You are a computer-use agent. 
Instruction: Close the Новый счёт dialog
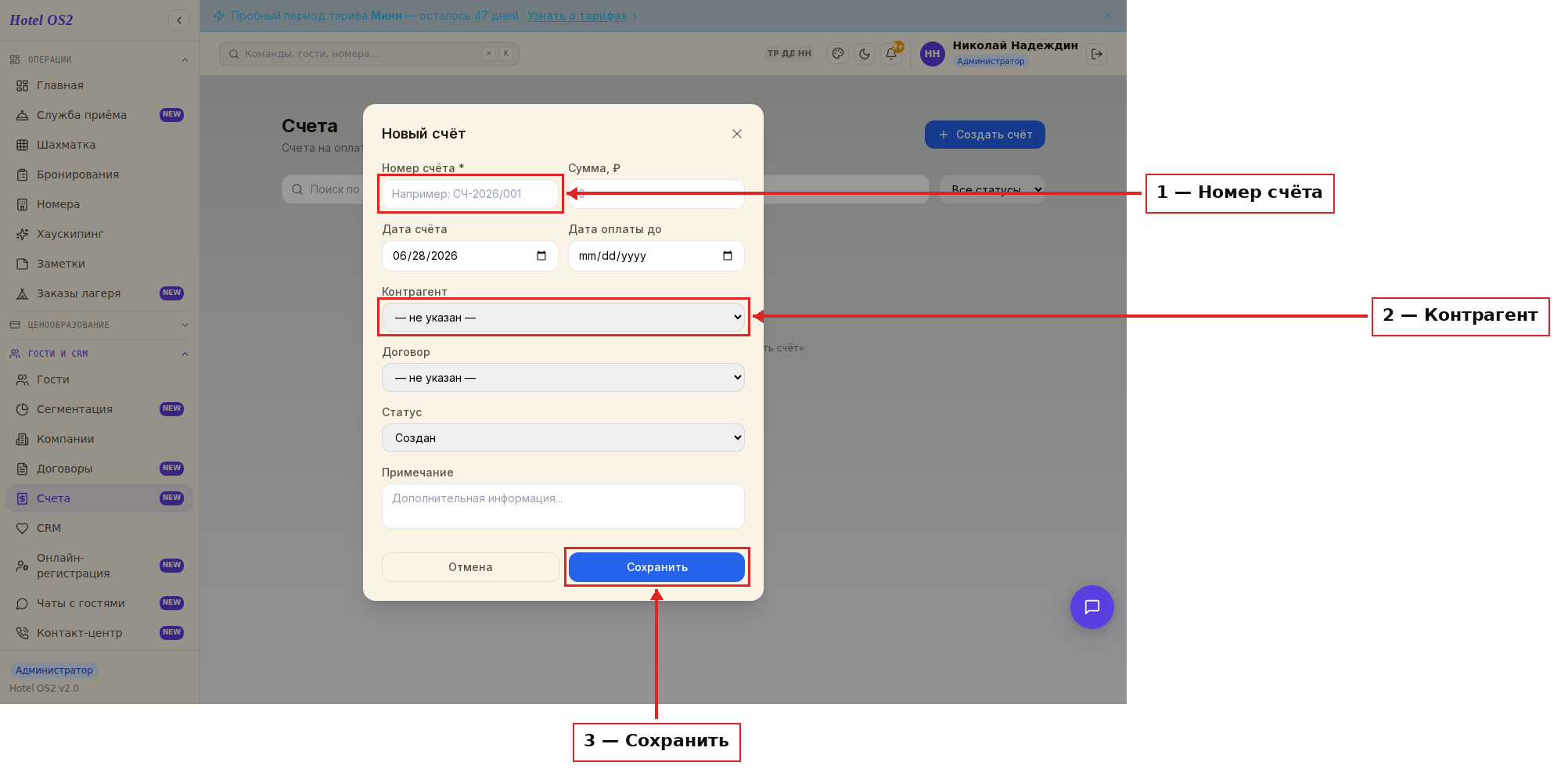tap(737, 134)
